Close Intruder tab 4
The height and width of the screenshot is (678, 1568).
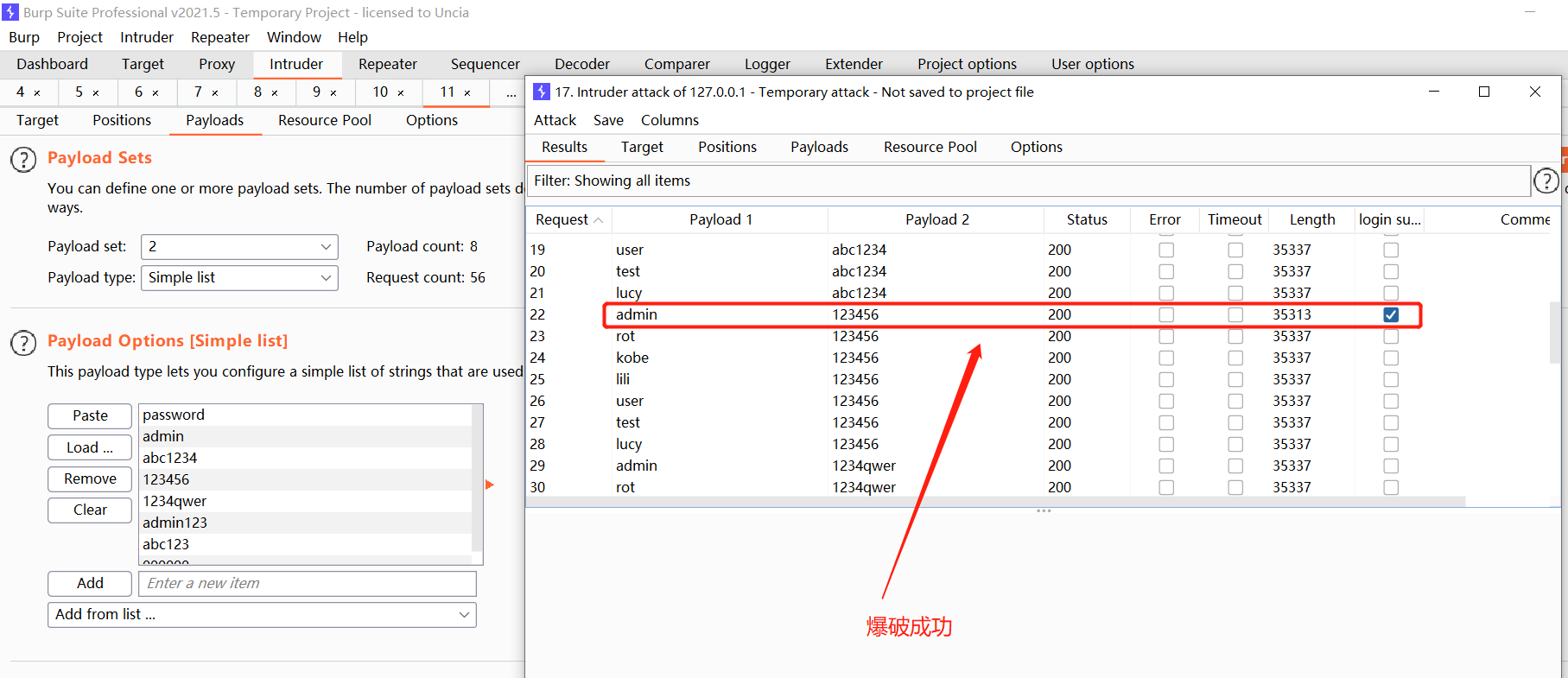(x=37, y=92)
